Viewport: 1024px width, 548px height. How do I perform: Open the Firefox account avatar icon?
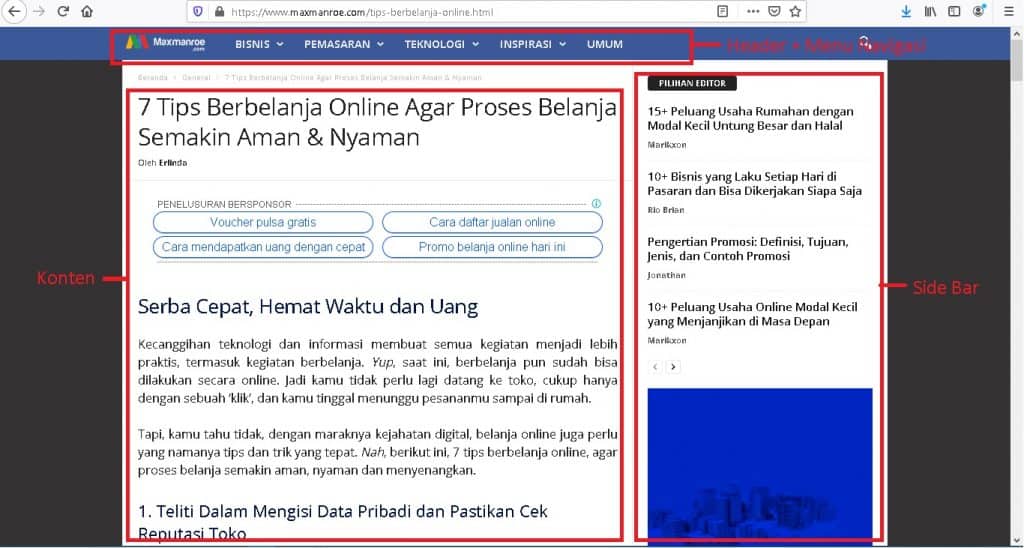click(979, 10)
